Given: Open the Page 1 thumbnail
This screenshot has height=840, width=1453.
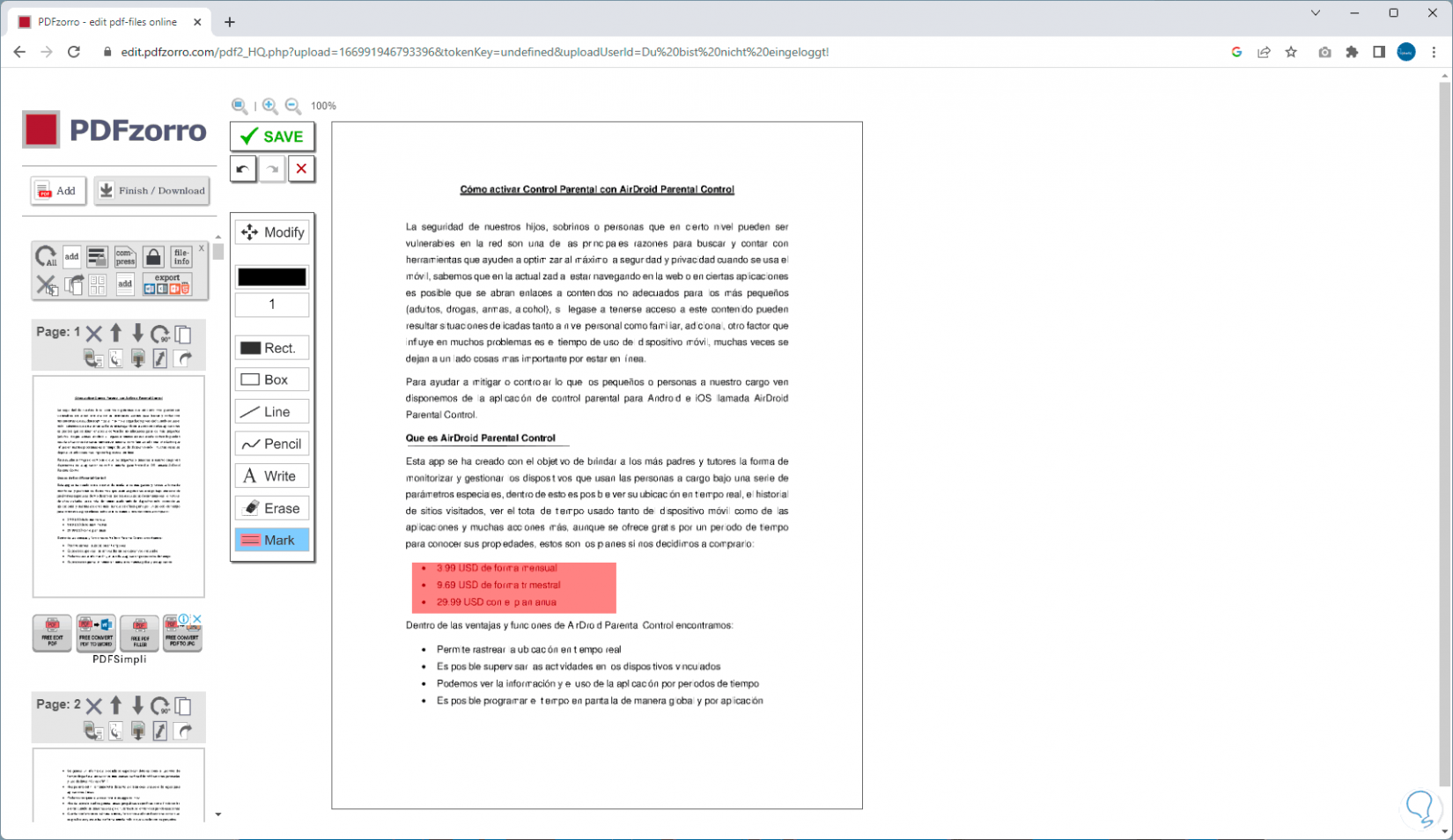Looking at the screenshot, I should (x=119, y=487).
